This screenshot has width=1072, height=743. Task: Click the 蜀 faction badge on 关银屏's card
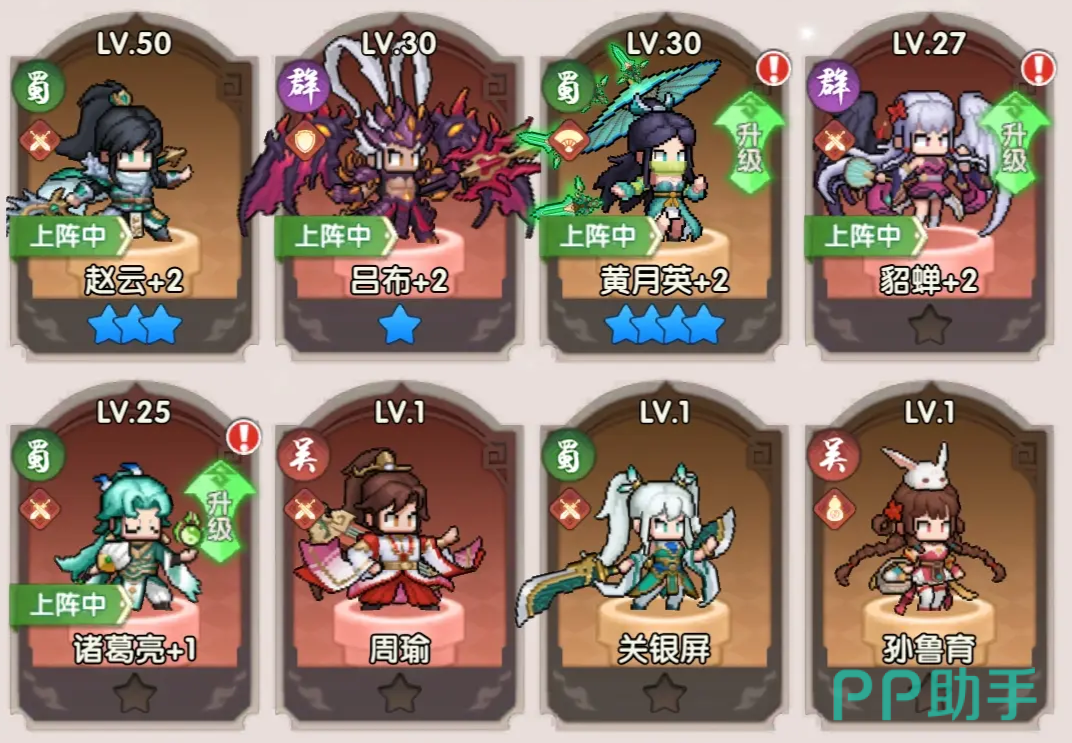point(567,455)
